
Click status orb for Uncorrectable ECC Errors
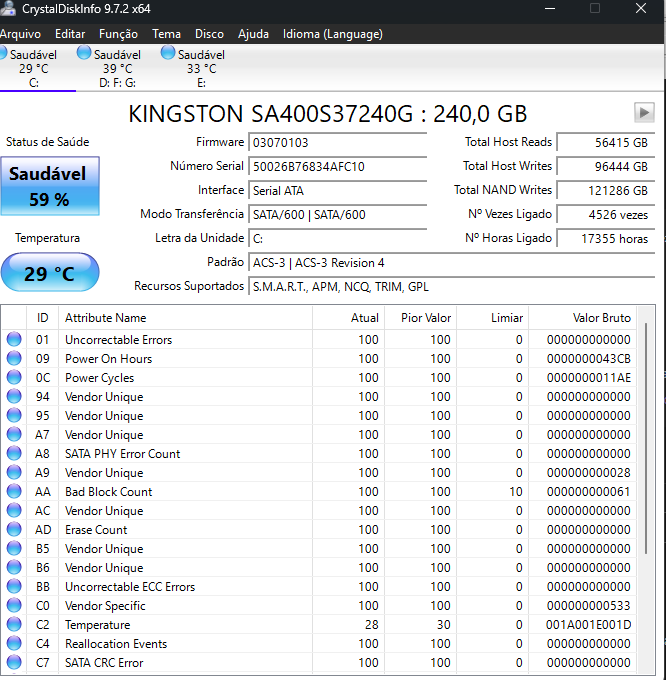click(14, 586)
